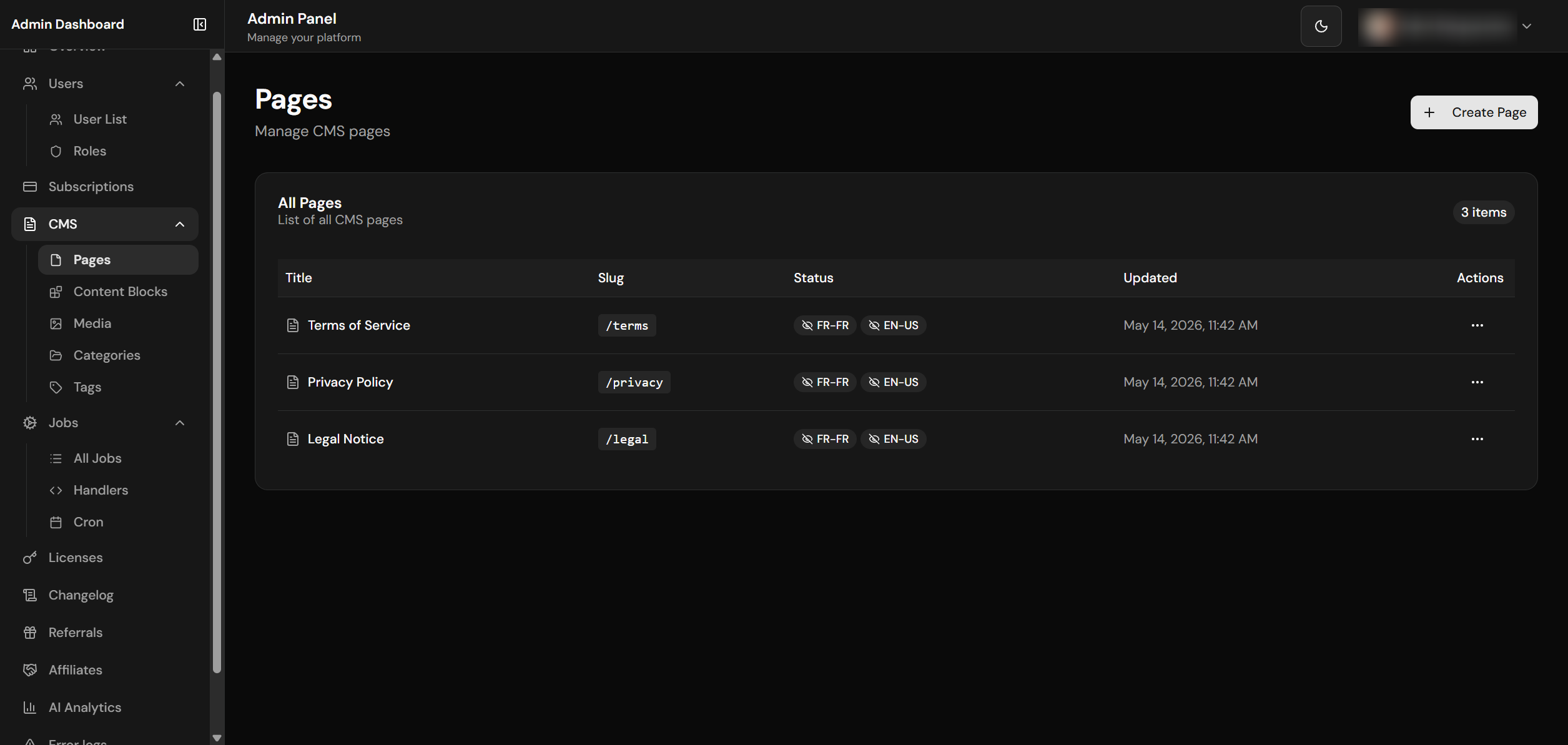Click the document icon beside Terms of Service

tap(292, 325)
